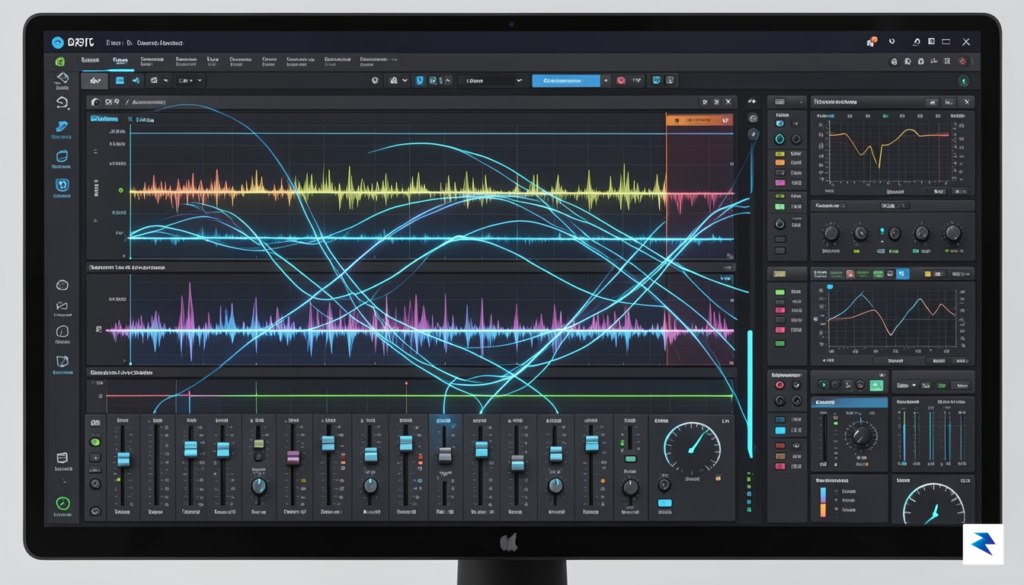This screenshot has height=585, width=1024.
Task: Open the orange notification icon in title bar
Action: click(872, 42)
